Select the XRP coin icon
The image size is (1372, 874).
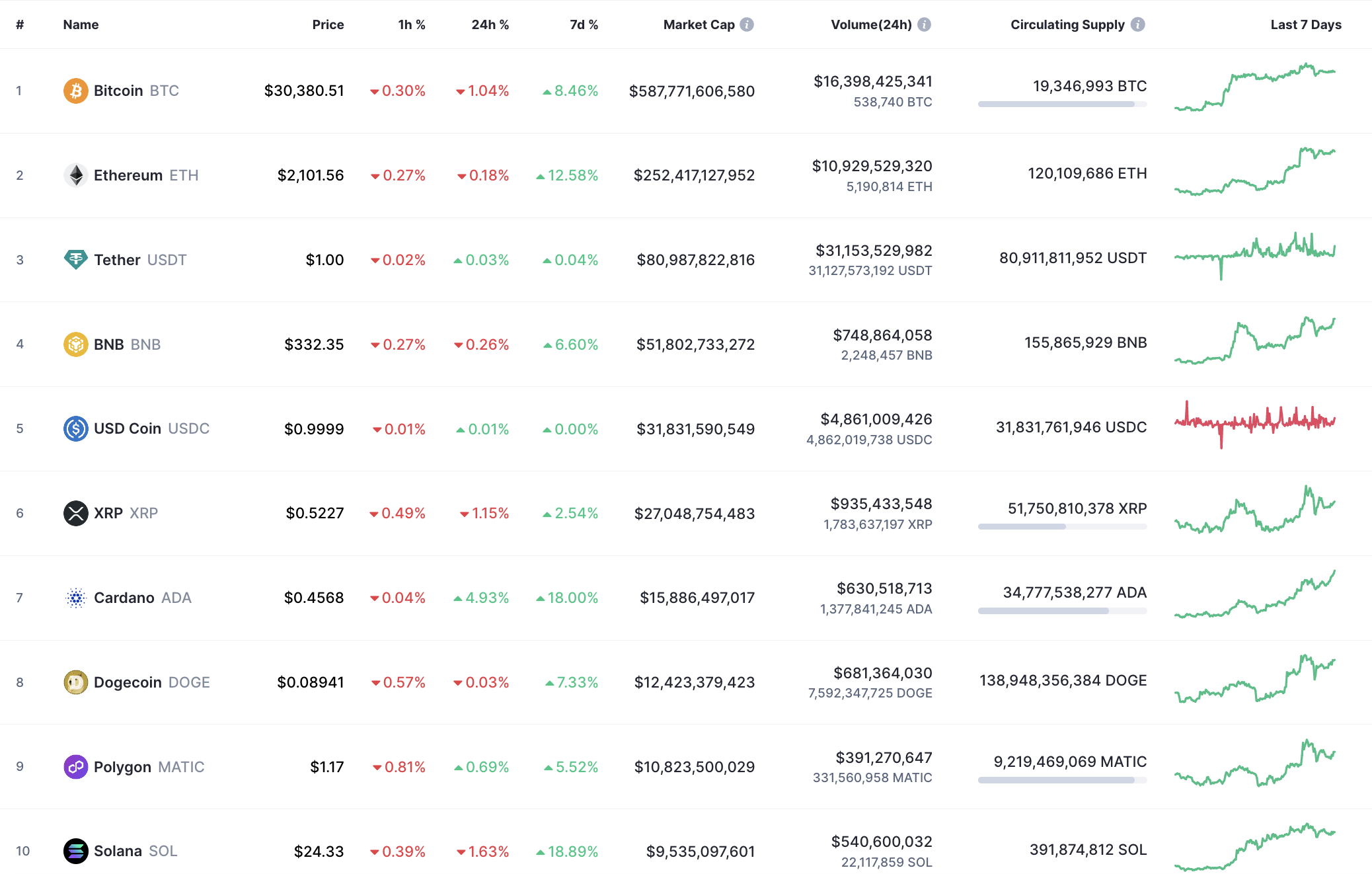pyautogui.click(x=76, y=512)
